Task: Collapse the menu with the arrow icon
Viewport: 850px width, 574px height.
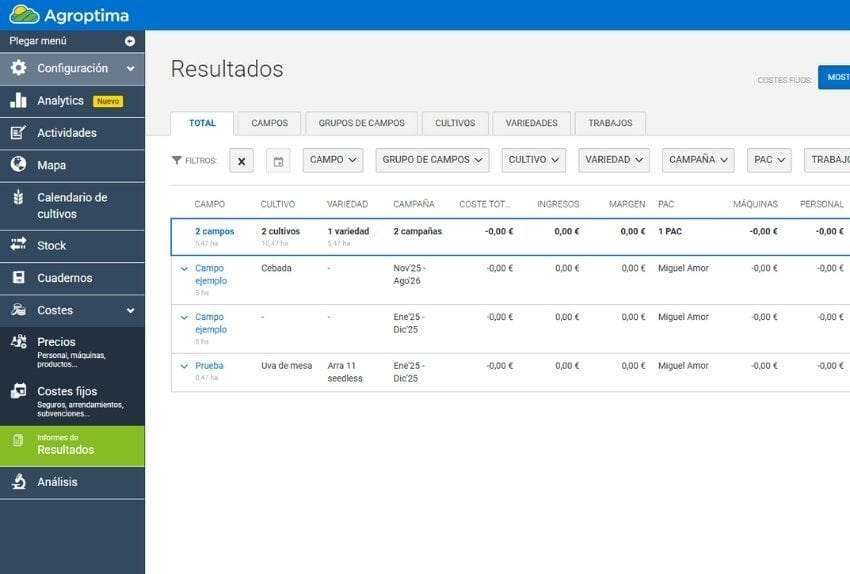Action: (130, 41)
